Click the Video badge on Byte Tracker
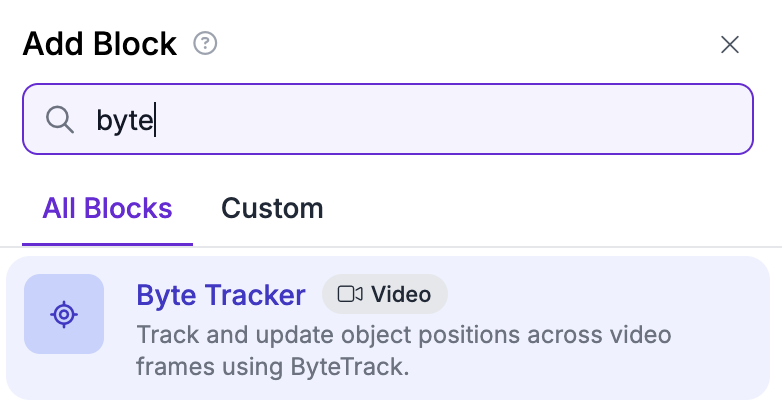Image resolution: width=782 pixels, height=410 pixels. pos(385,294)
